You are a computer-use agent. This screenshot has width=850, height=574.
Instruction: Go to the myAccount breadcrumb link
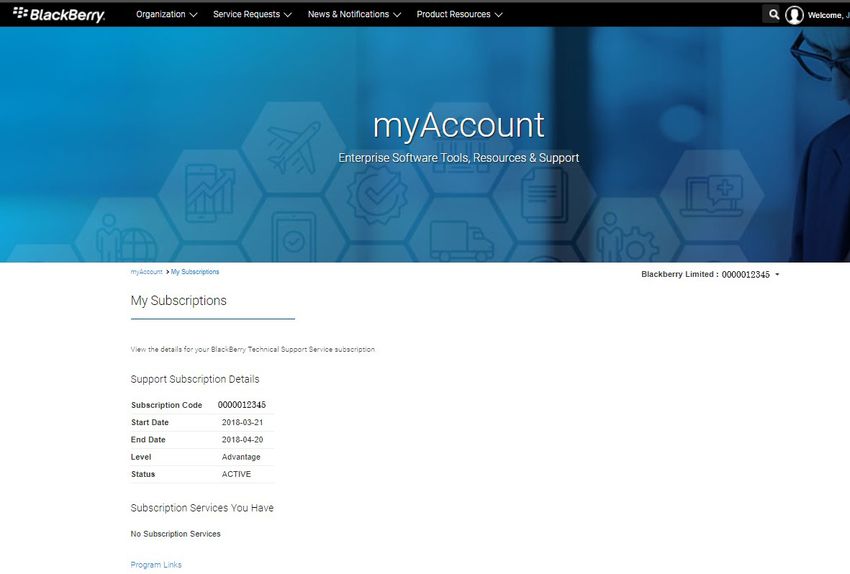click(x=146, y=272)
